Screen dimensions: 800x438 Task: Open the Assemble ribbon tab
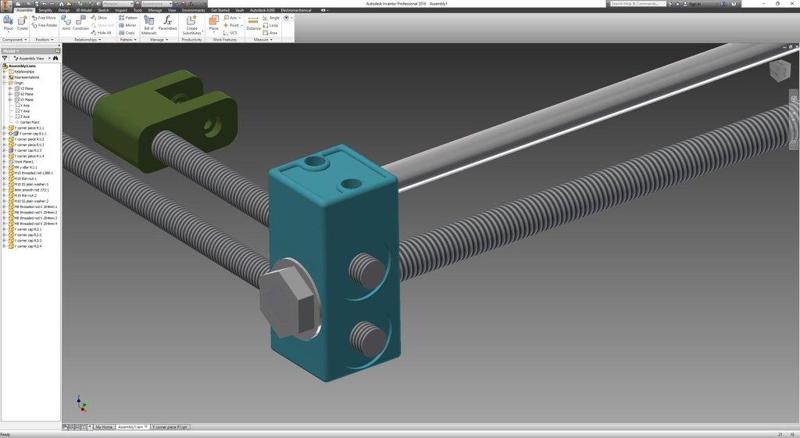click(24, 10)
